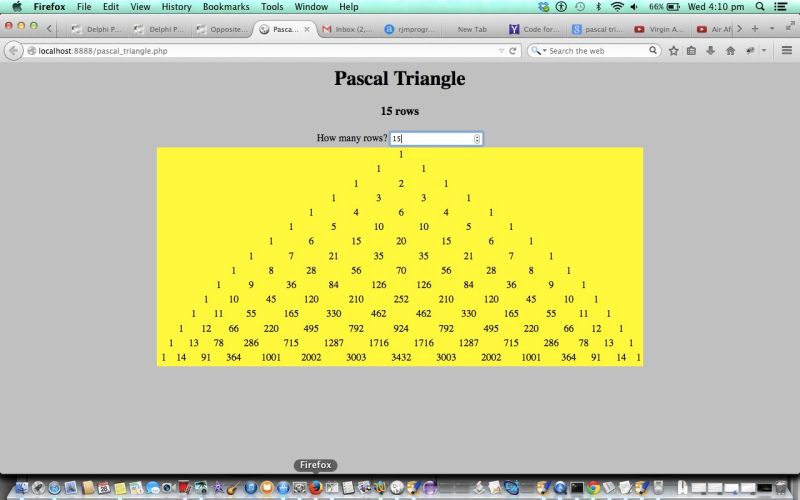The height and width of the screenshot is (500, 800).
Task: Open Spotlight search in the menu bar
Action: click(760, 7)
